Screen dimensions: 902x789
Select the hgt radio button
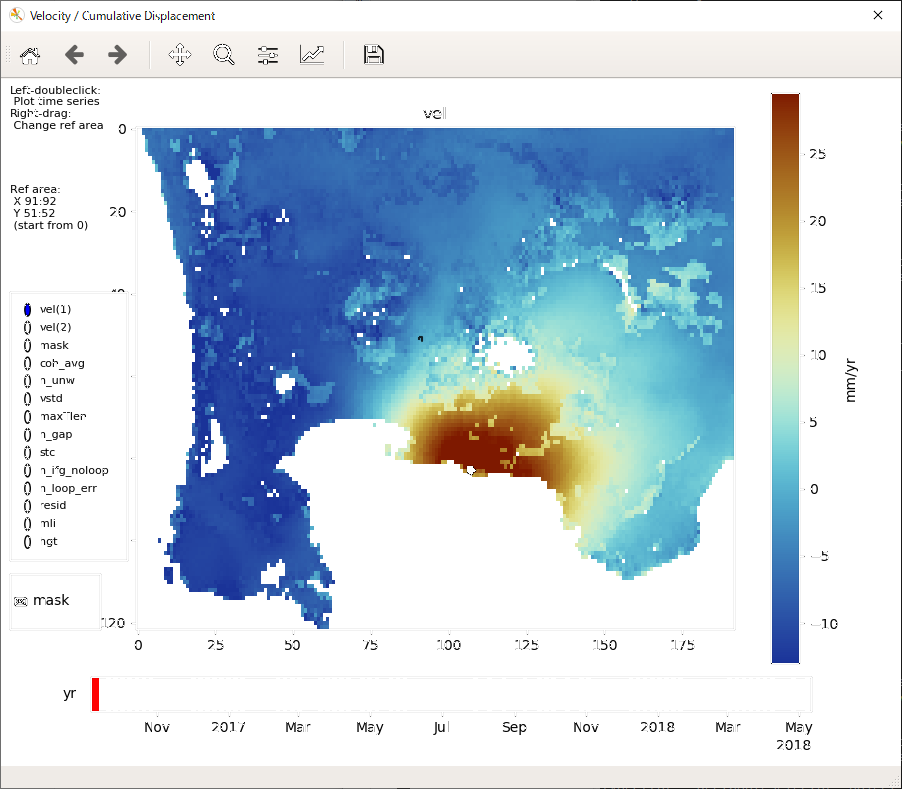coord(28,541)
